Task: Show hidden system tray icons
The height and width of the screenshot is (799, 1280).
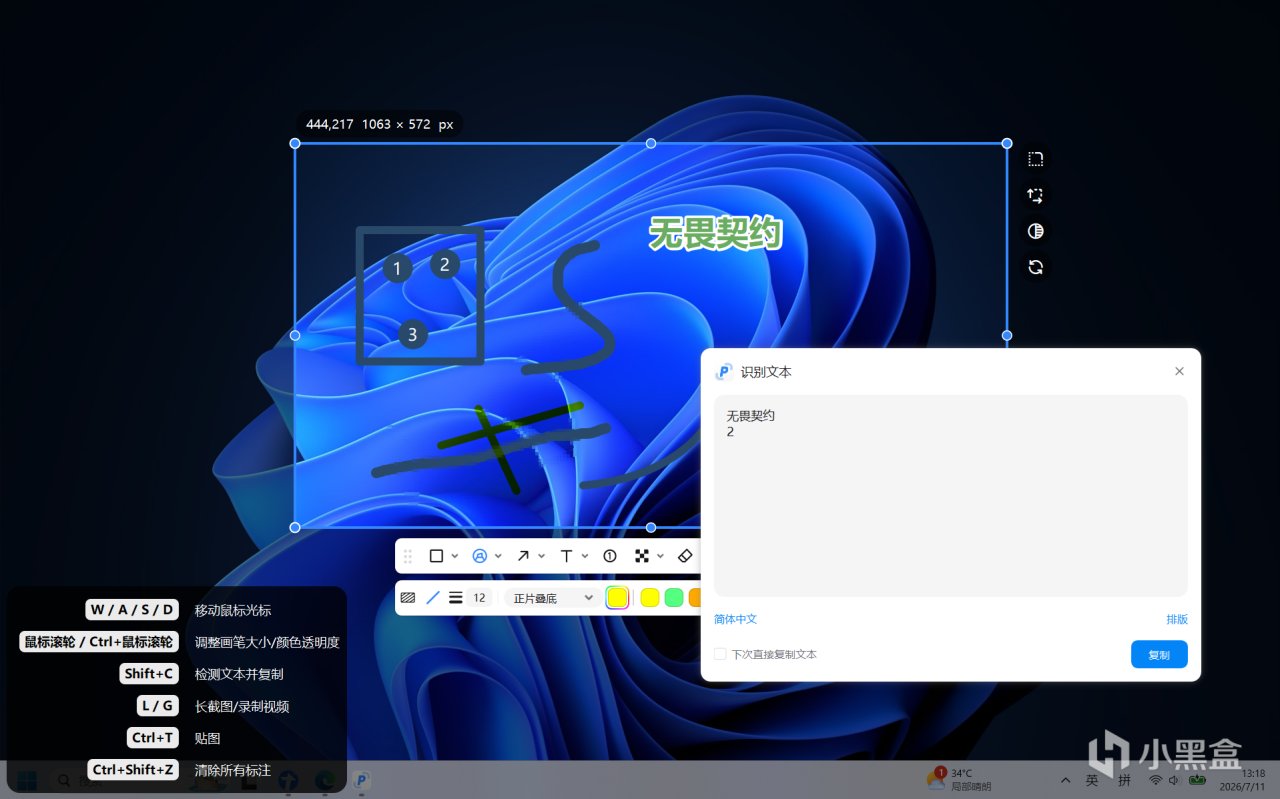Action: pos(1065,780)
